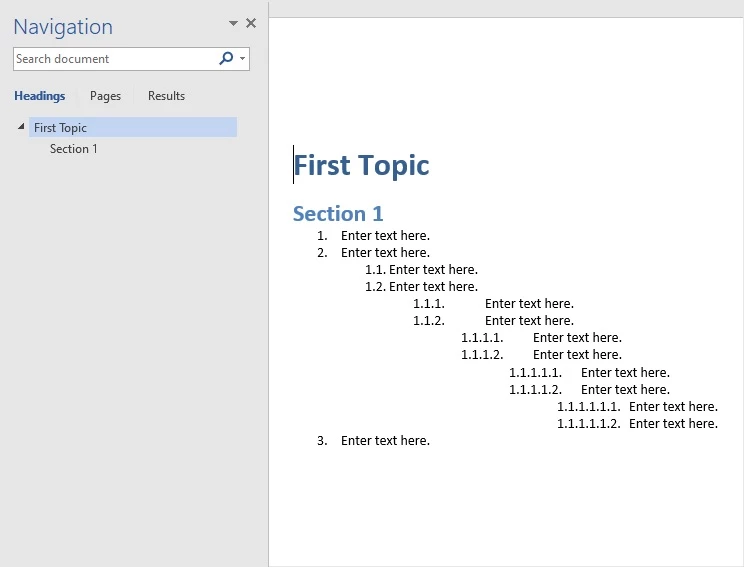Switch to the Headings tab
The image size is (744, 567).
coord(39,96)
